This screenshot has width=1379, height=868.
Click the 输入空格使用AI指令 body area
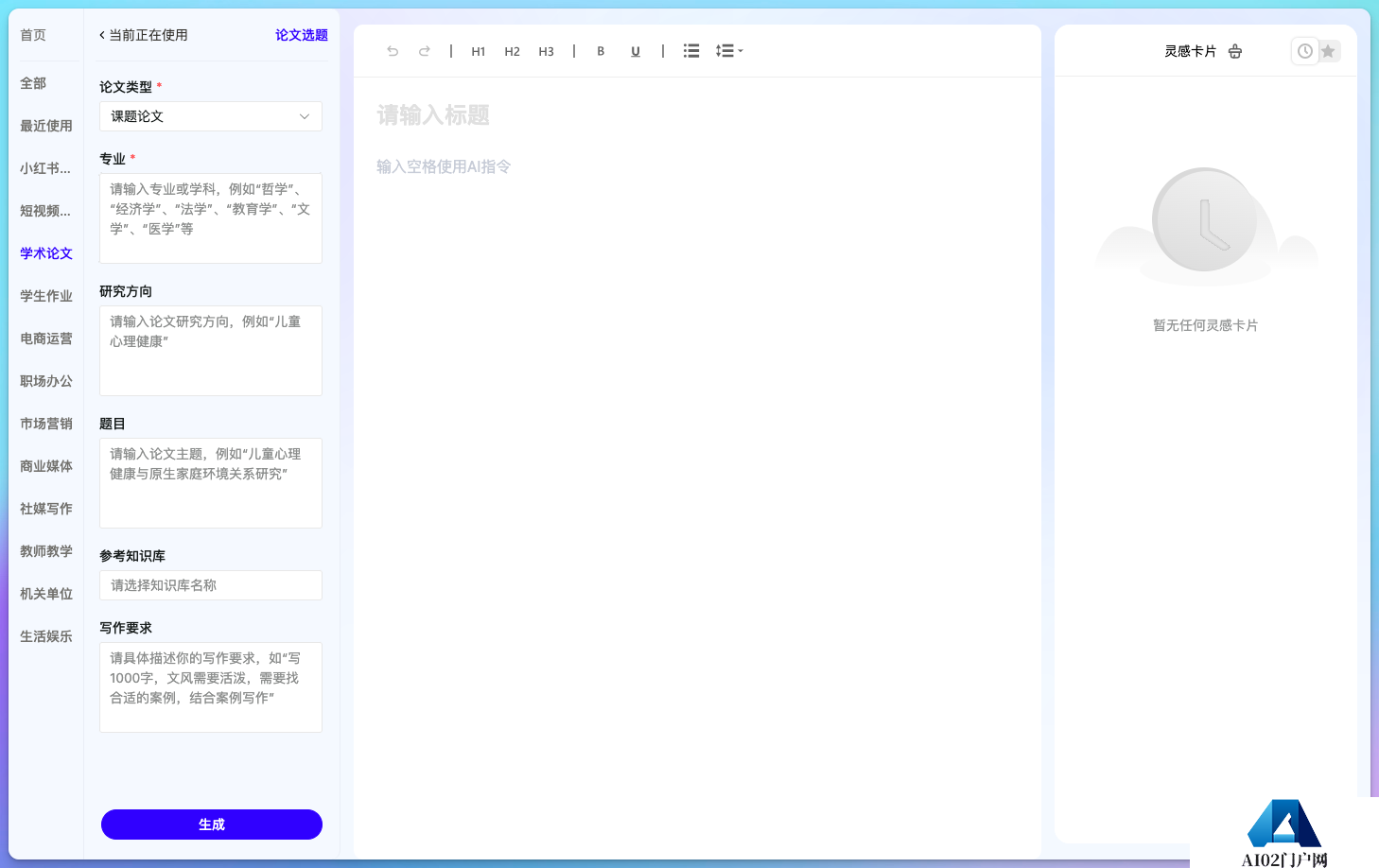pos(444,166)
